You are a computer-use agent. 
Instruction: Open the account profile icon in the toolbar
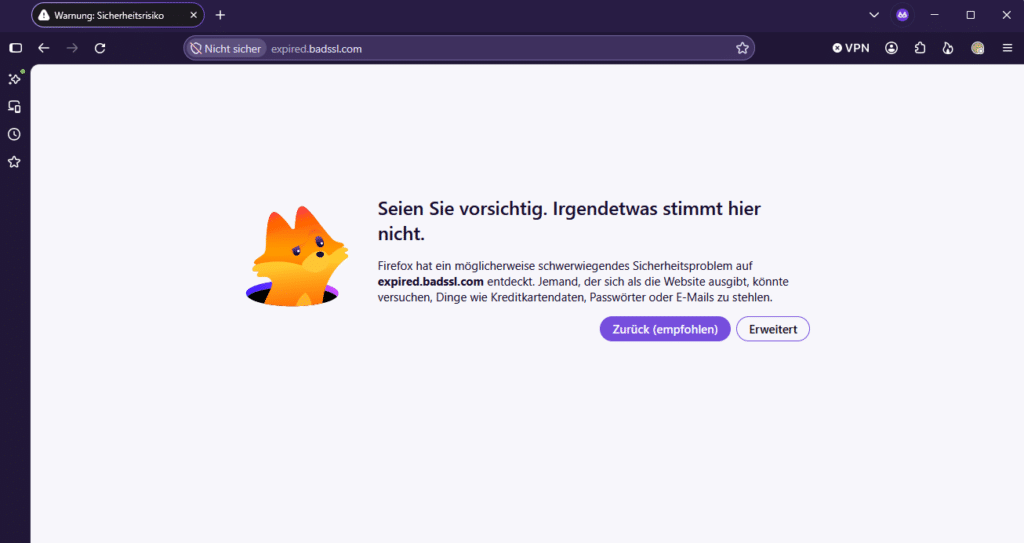point(891,48)
